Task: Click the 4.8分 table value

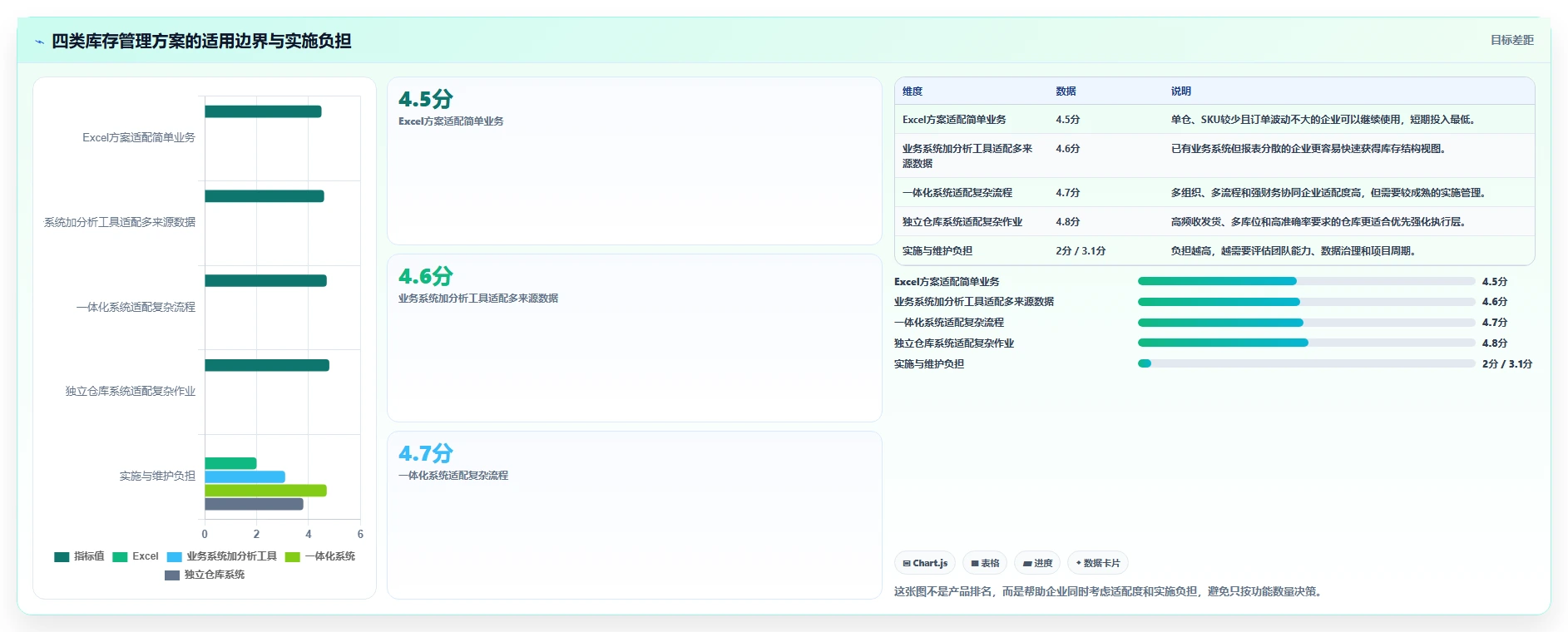Action: coord(1068,222)
